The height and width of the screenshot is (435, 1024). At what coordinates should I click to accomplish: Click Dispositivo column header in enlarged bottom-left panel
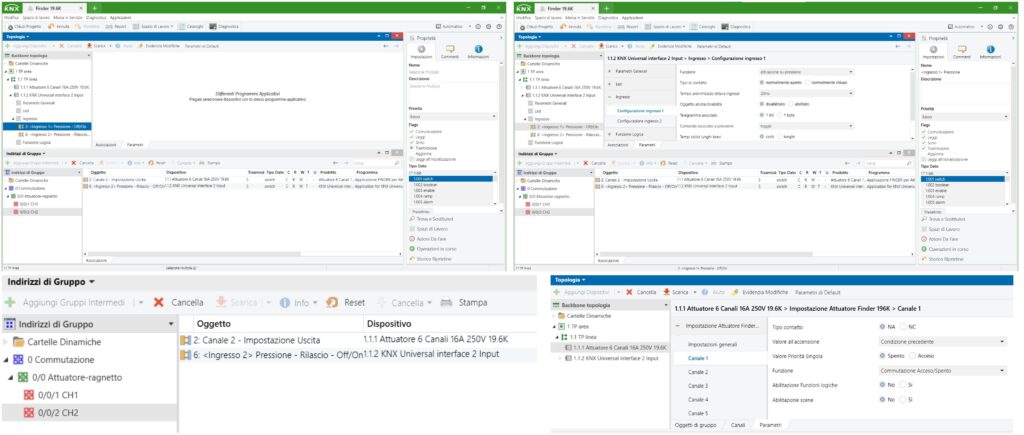[389, 323]
